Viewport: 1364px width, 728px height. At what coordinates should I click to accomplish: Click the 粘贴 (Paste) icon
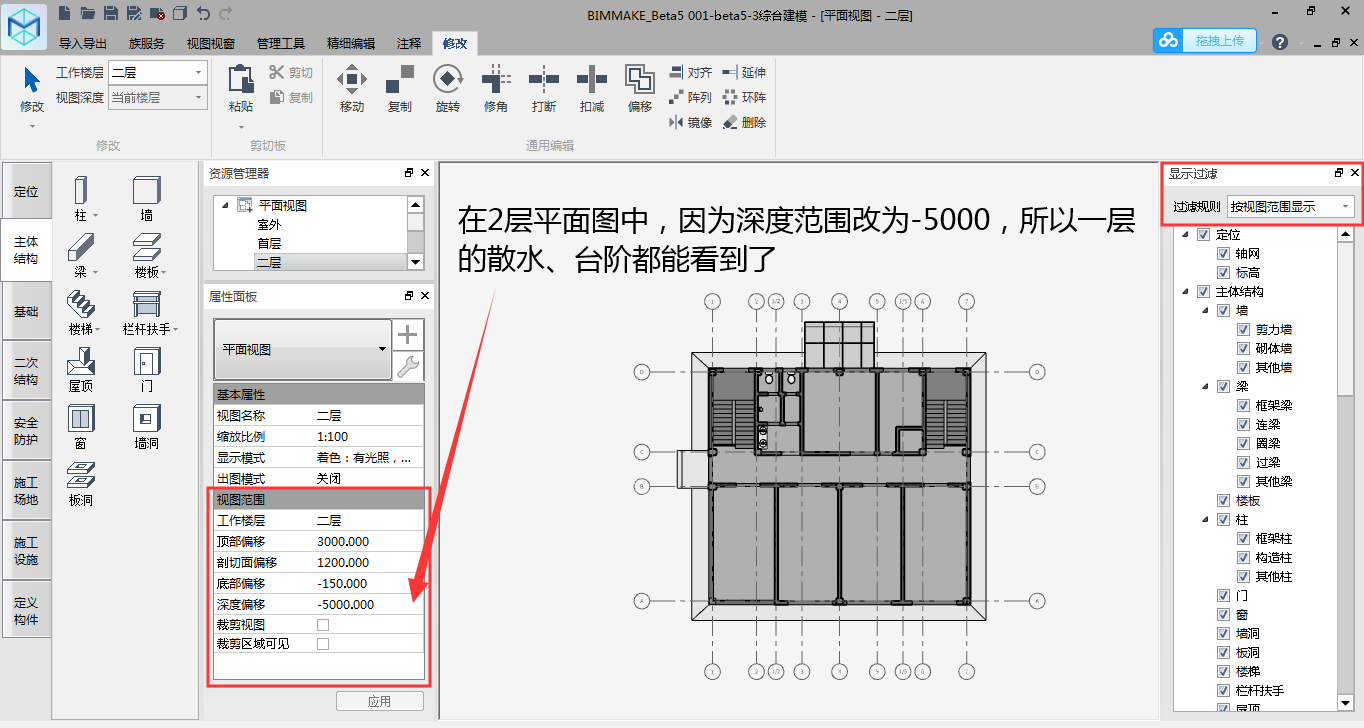coord(241,79)
